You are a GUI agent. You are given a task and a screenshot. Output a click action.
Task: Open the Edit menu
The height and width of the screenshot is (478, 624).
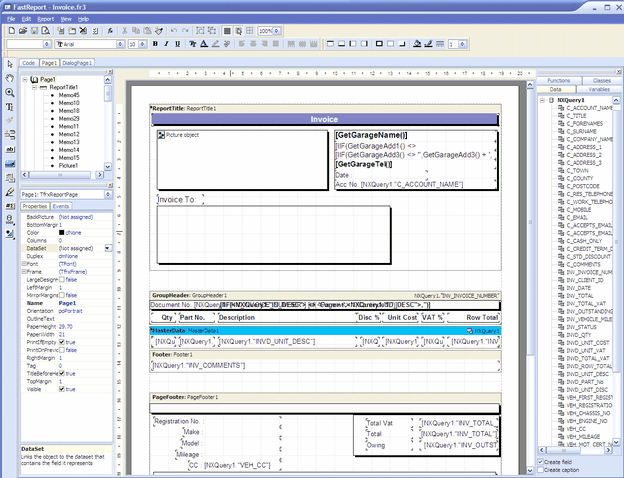click(26, 19)
